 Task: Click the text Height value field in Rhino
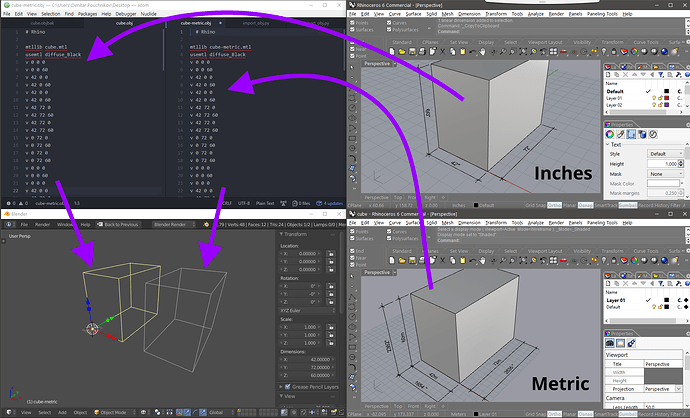[x=663, y=164]
